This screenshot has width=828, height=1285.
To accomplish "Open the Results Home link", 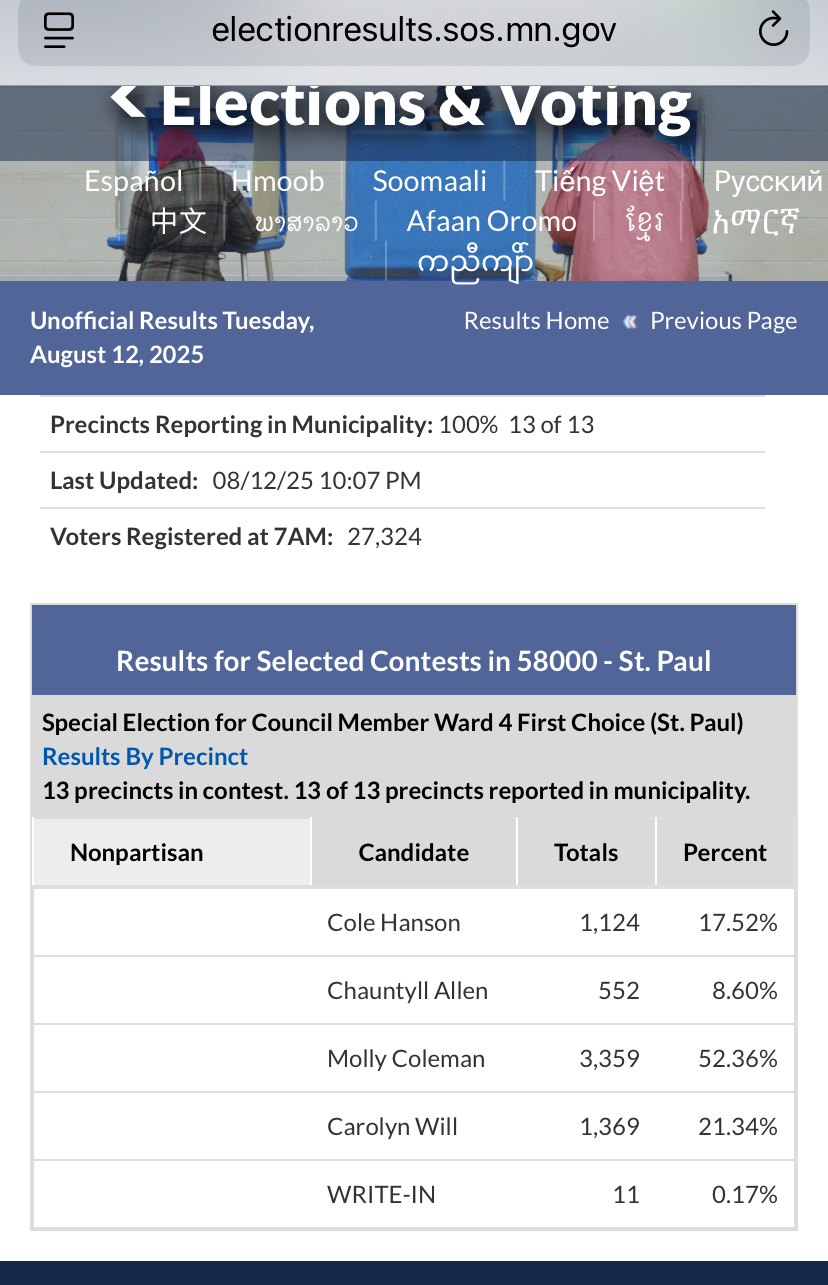I will (536, 321).
